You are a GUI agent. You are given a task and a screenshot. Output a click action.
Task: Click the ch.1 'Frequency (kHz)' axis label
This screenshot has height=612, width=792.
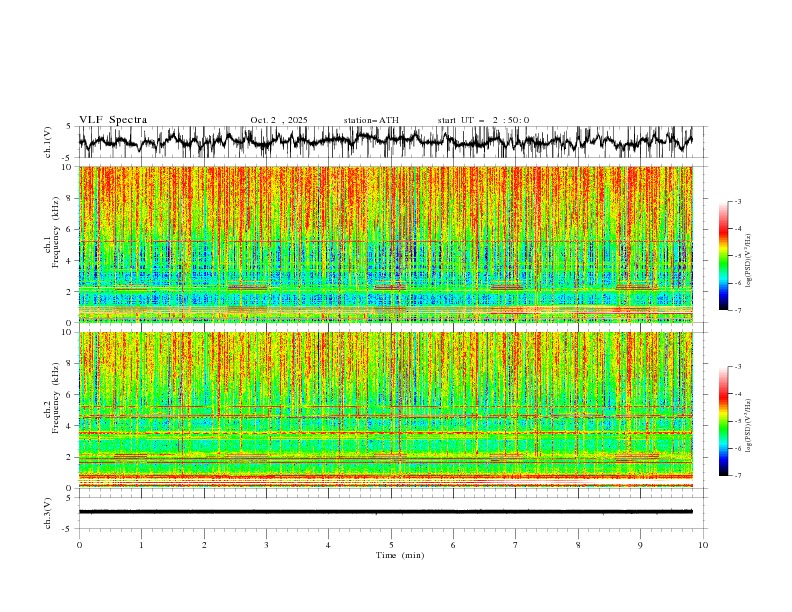tap(55, 232)
